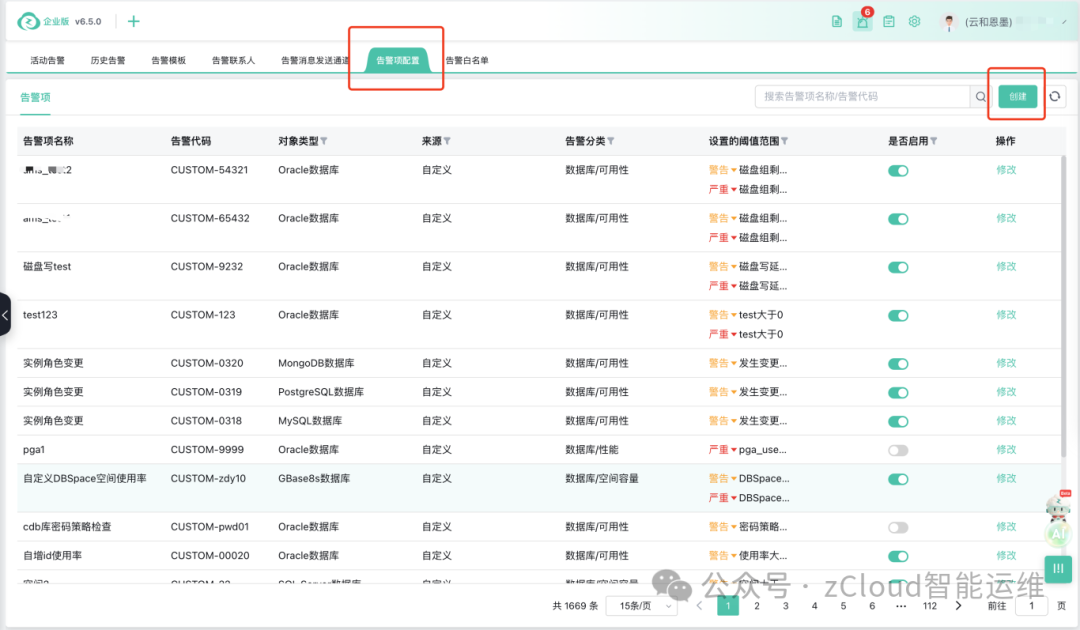1080x630 pixels.
Task: Click the search magnifier icon
Action: coord(981,97)
